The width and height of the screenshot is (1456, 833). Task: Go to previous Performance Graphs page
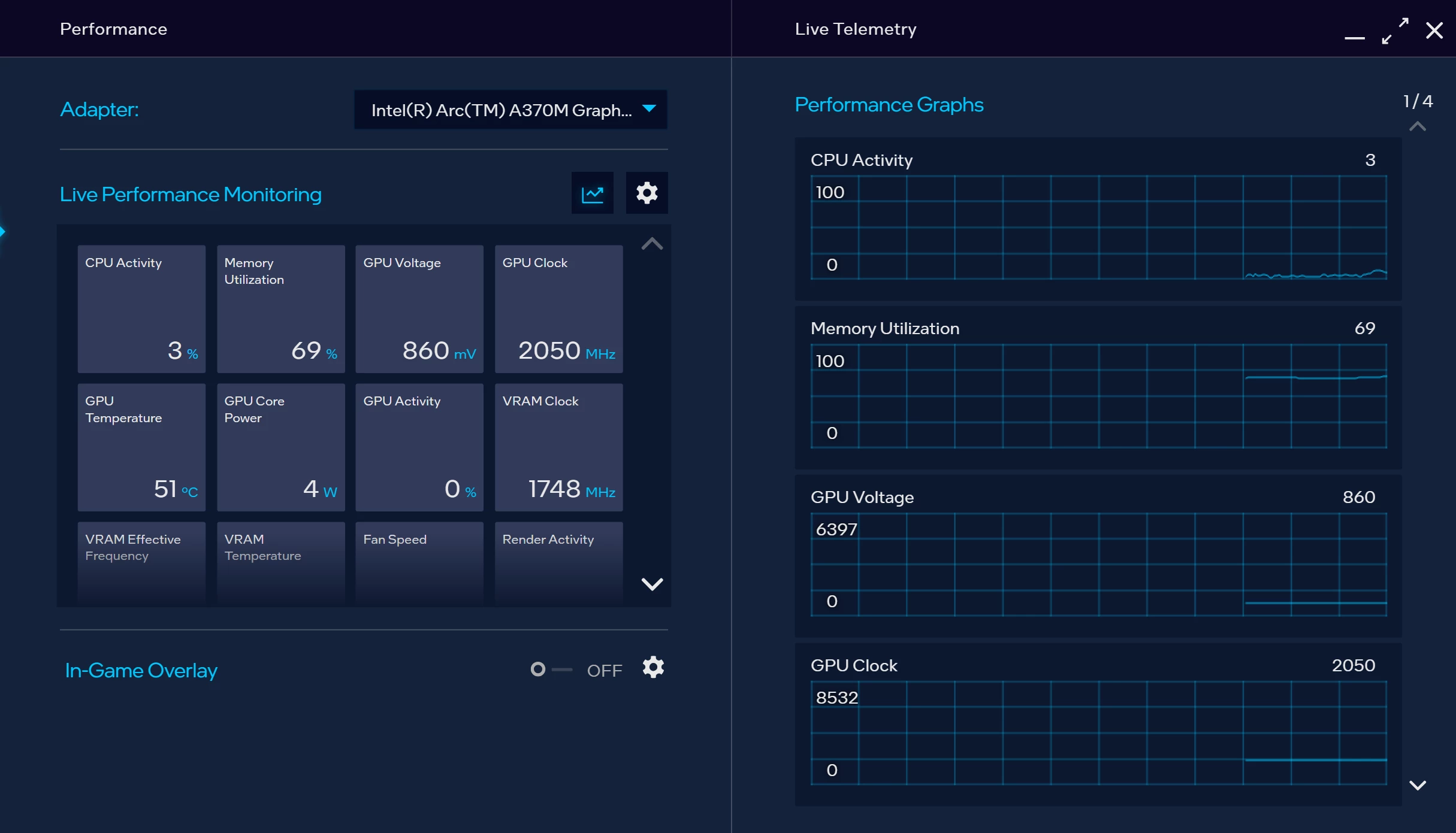pos(1418,126)
